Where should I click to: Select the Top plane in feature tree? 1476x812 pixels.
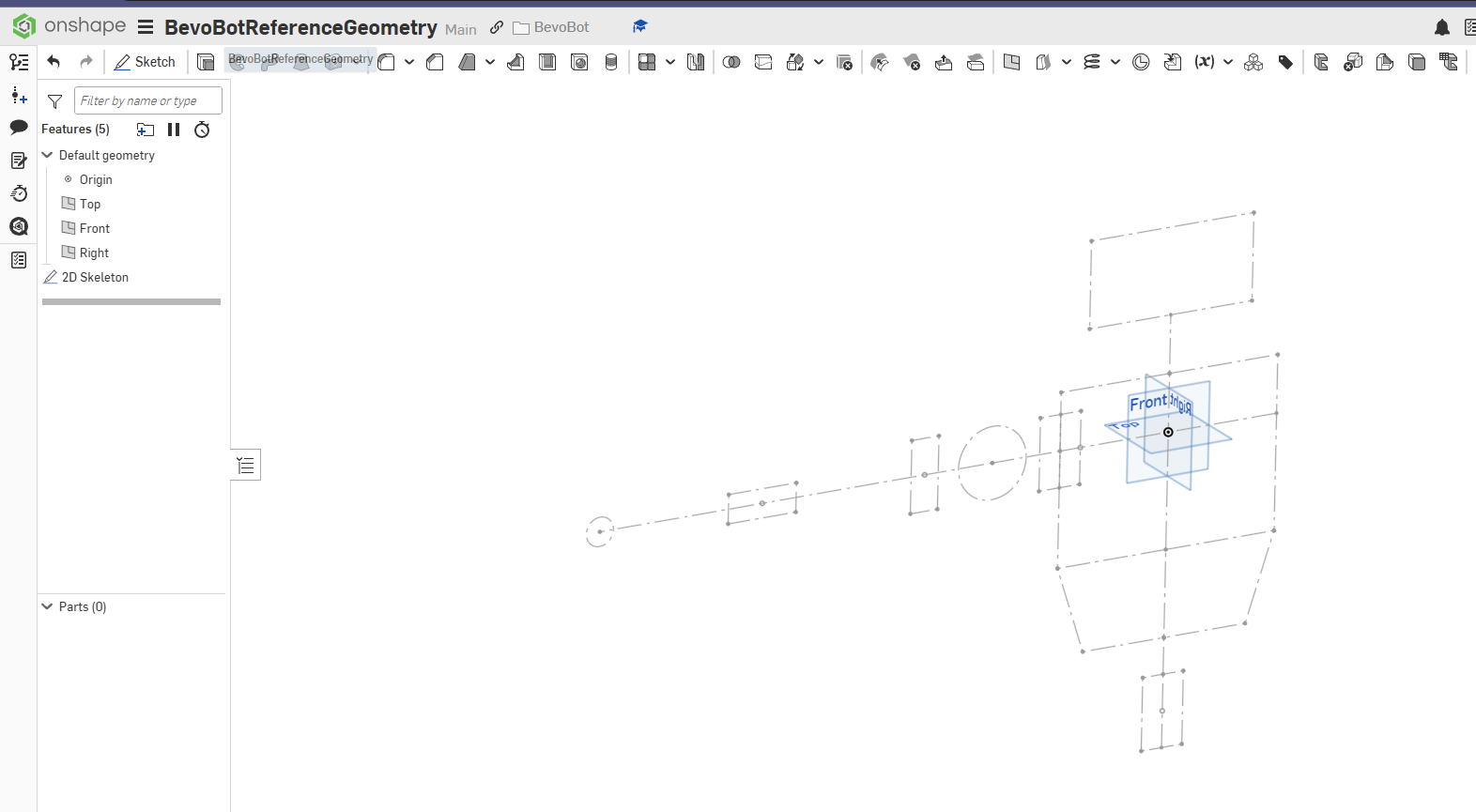click(90, 204)
